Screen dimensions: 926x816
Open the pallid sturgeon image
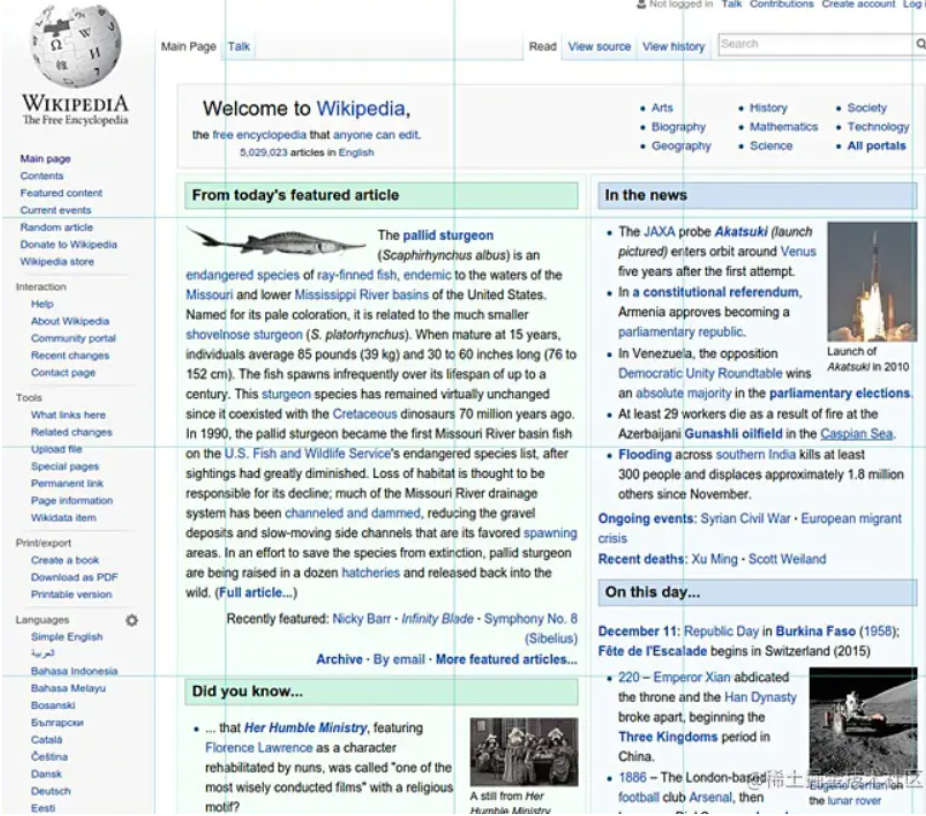(x=276, y=241)
